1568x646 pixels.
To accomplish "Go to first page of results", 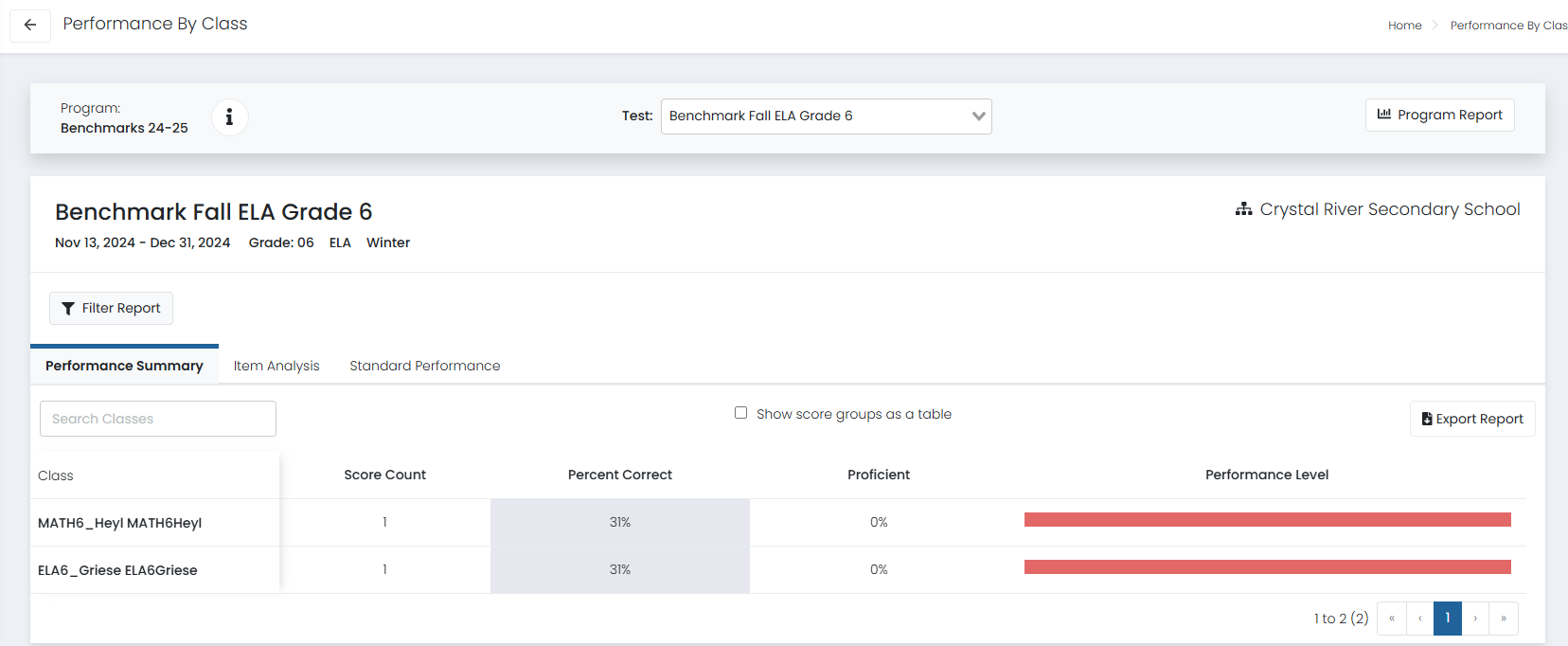I will [x=1391, y=619].
